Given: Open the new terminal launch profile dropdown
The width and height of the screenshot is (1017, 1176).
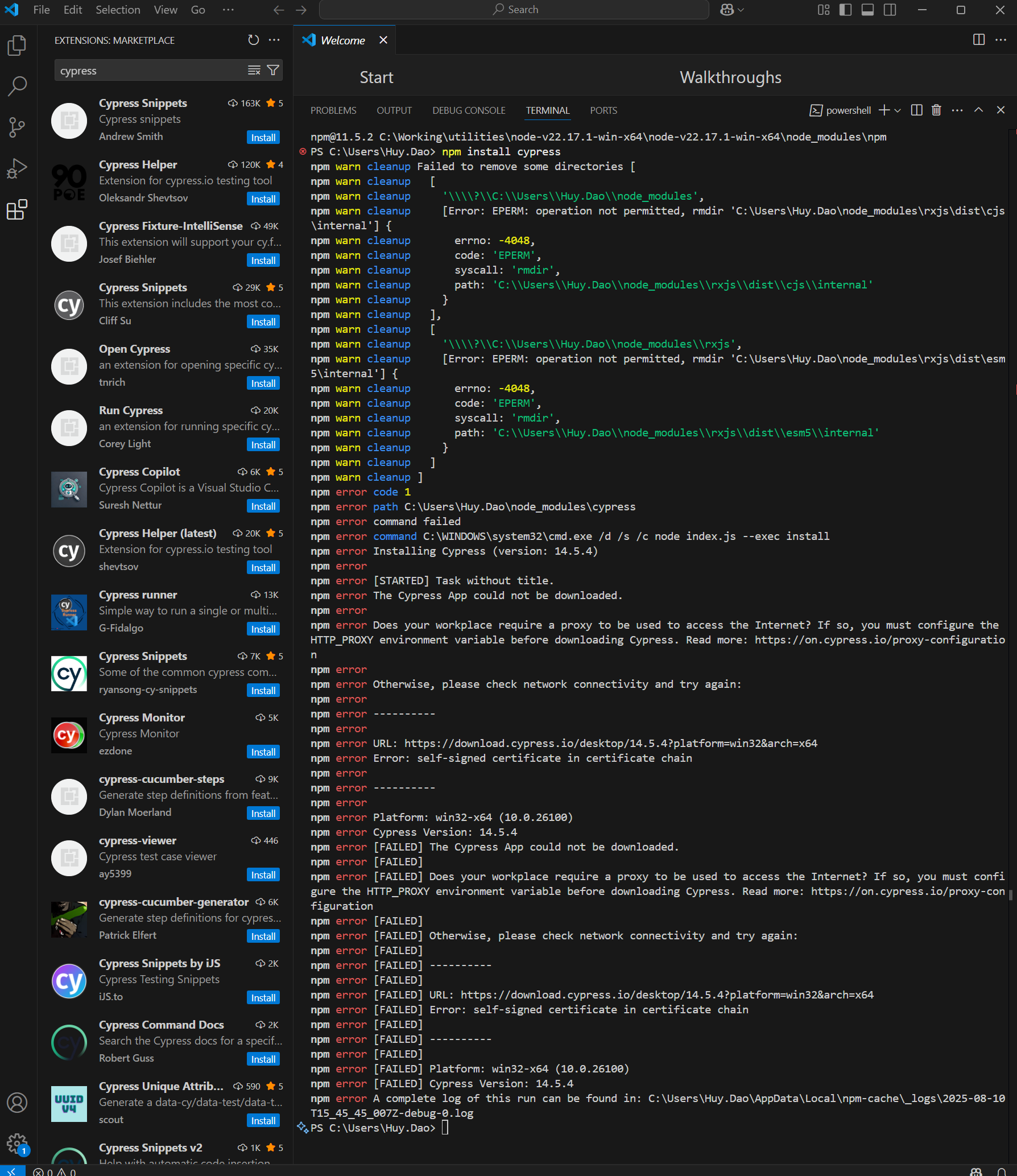Looking at the screenshot, I should (898, 110).
